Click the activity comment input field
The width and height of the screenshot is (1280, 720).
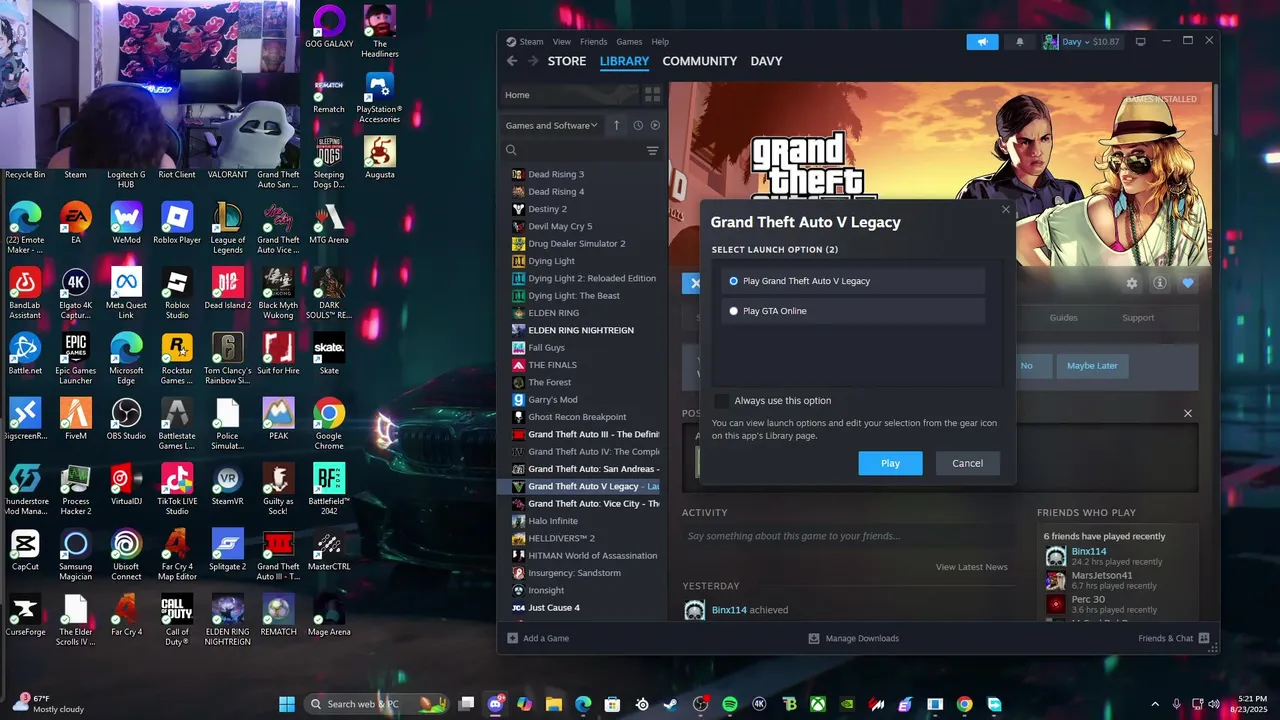[x=846, y=536]
